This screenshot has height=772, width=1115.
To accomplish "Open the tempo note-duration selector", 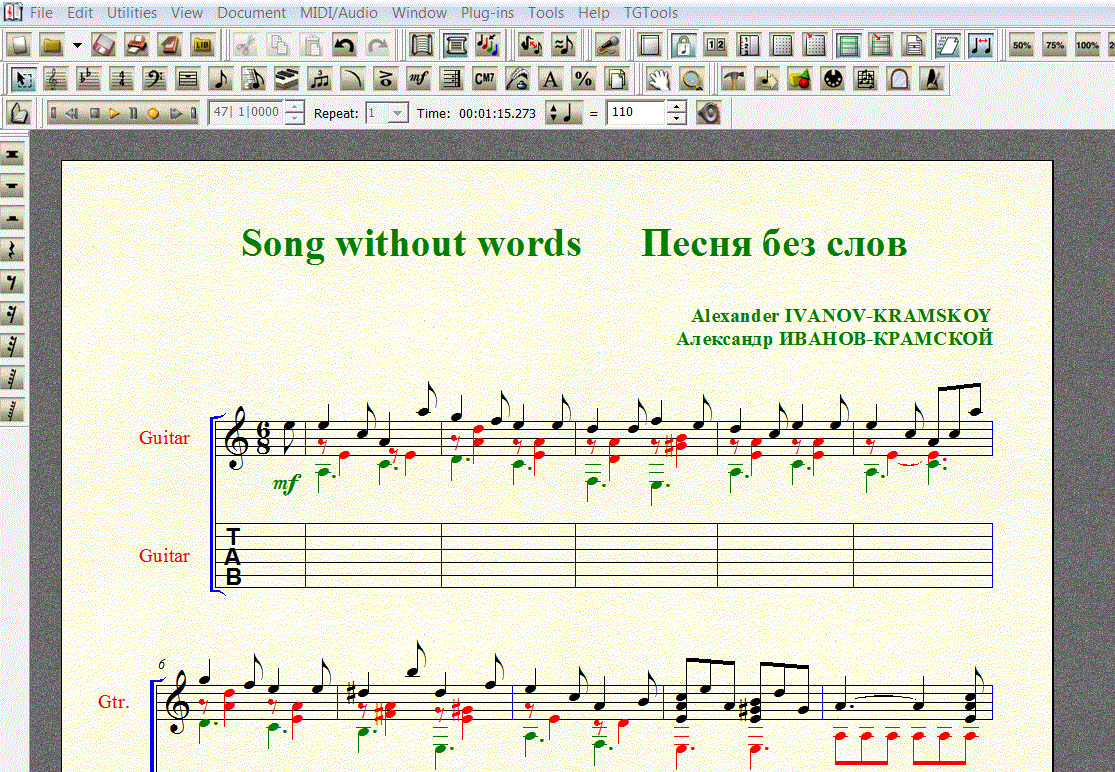I will pyautogui.click(x=563, y=112).
